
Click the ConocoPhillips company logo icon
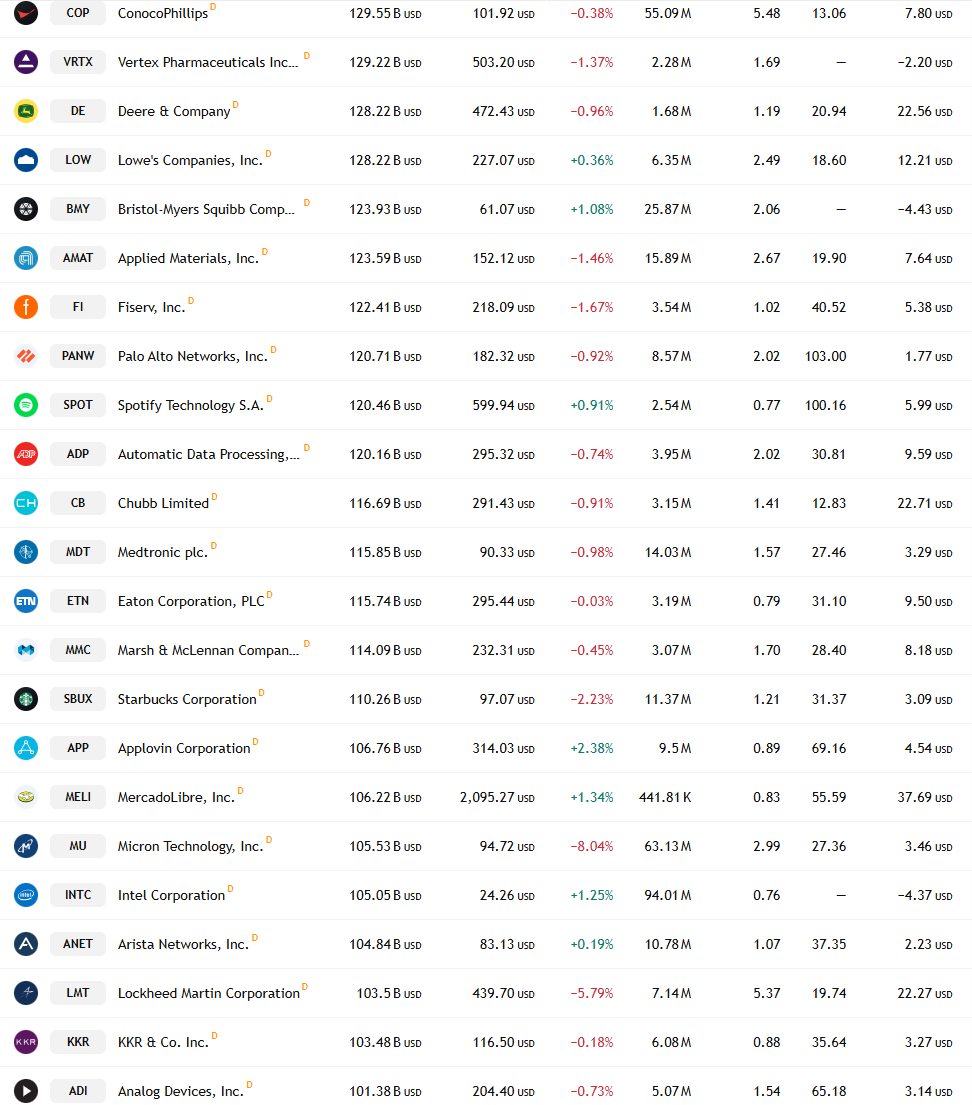pos(26,13)
